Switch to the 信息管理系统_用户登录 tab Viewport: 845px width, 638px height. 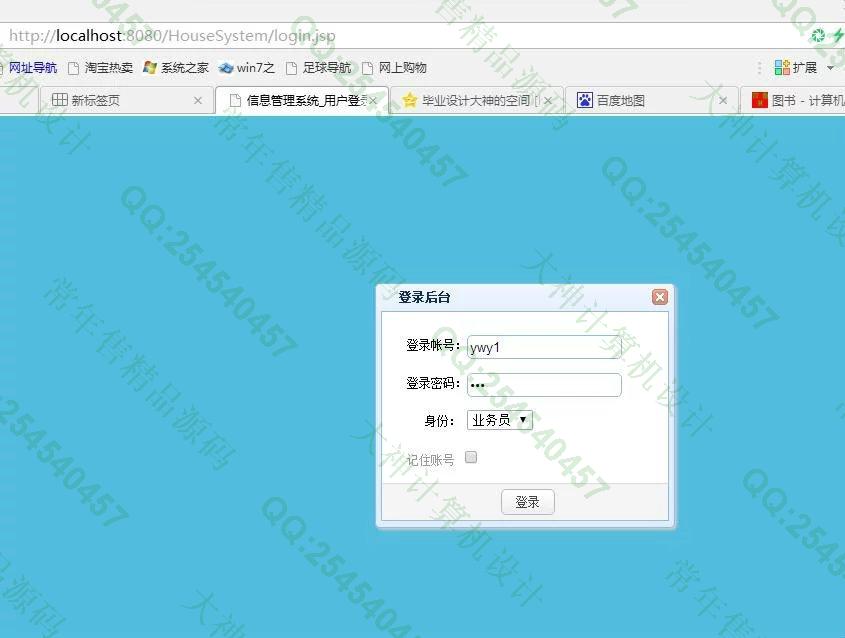click(302, 100)
